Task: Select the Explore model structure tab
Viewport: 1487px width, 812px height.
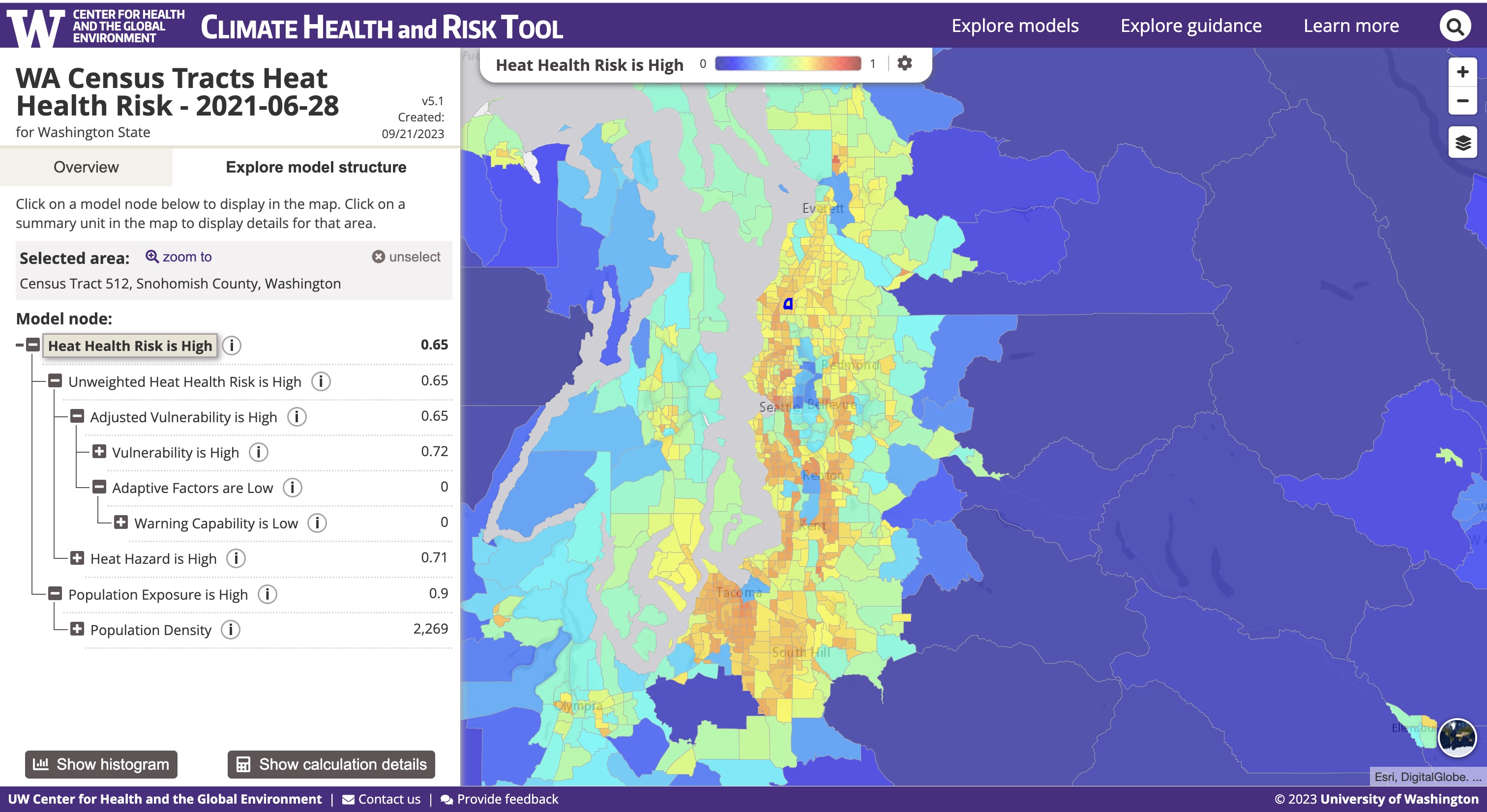Action: click(x=315, y=167)
